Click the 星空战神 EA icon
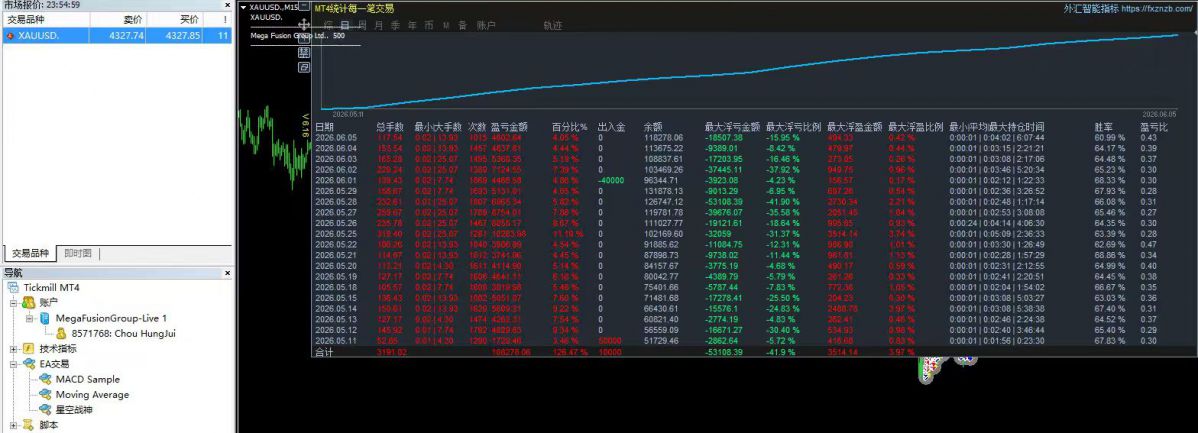This screenshot has width=1198, height=433. point(45,409)
